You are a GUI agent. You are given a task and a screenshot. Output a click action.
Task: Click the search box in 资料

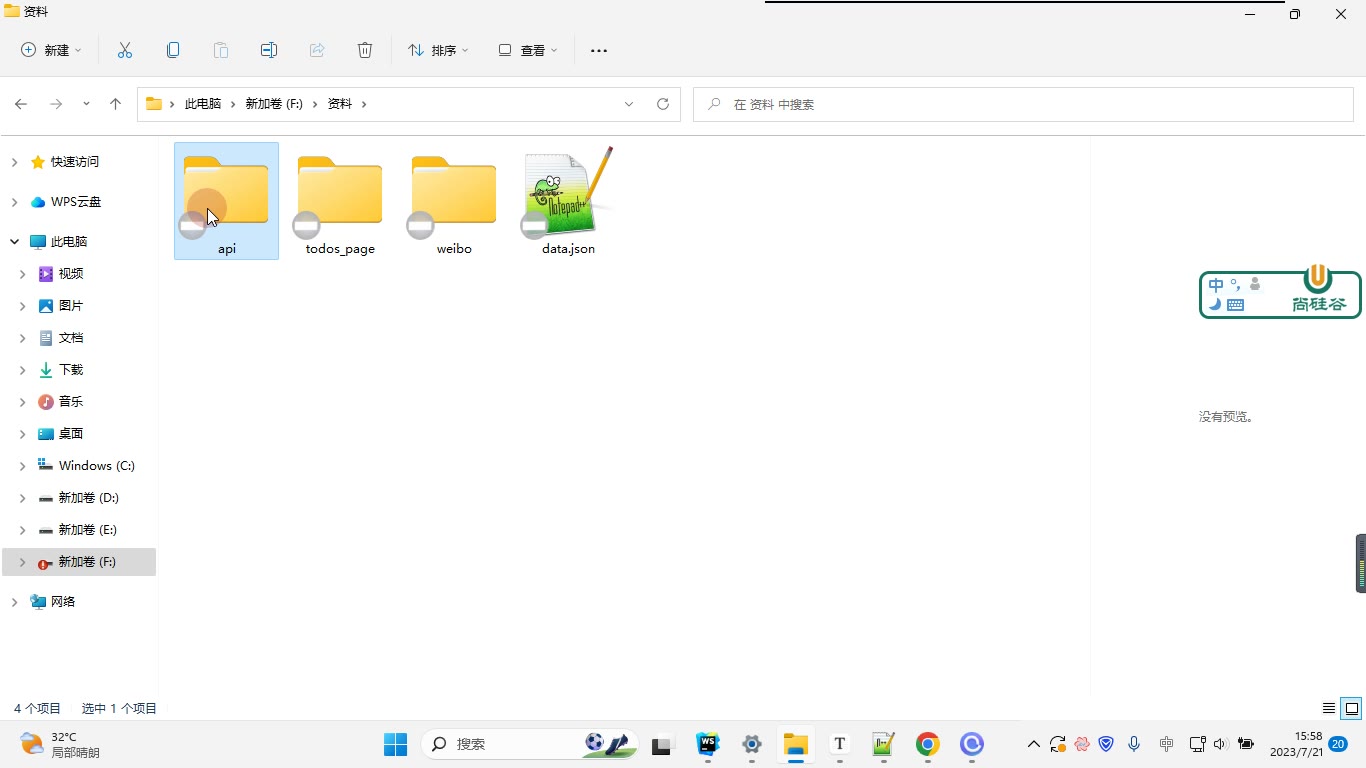pos(1023,104)
